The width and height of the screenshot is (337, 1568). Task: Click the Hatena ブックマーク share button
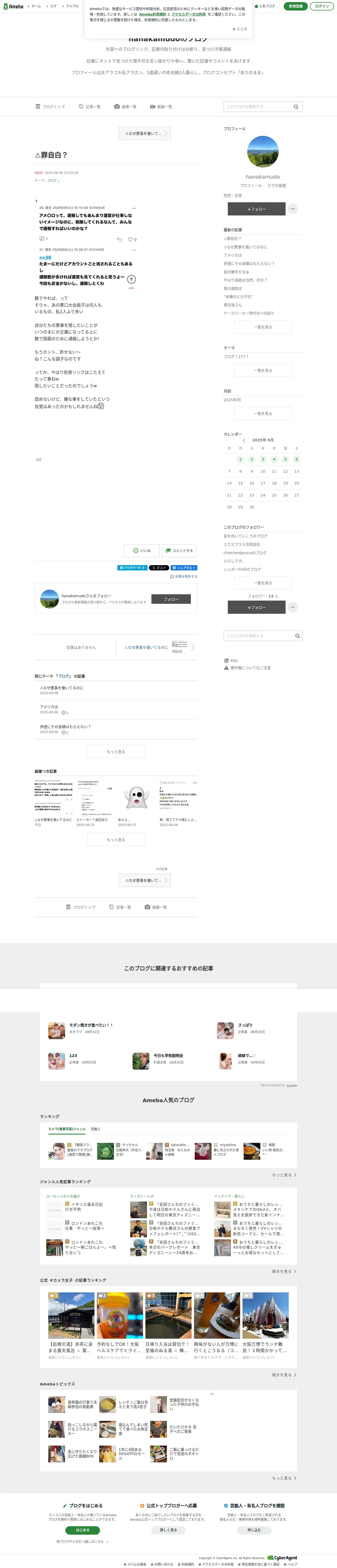(x=132, y=568)
